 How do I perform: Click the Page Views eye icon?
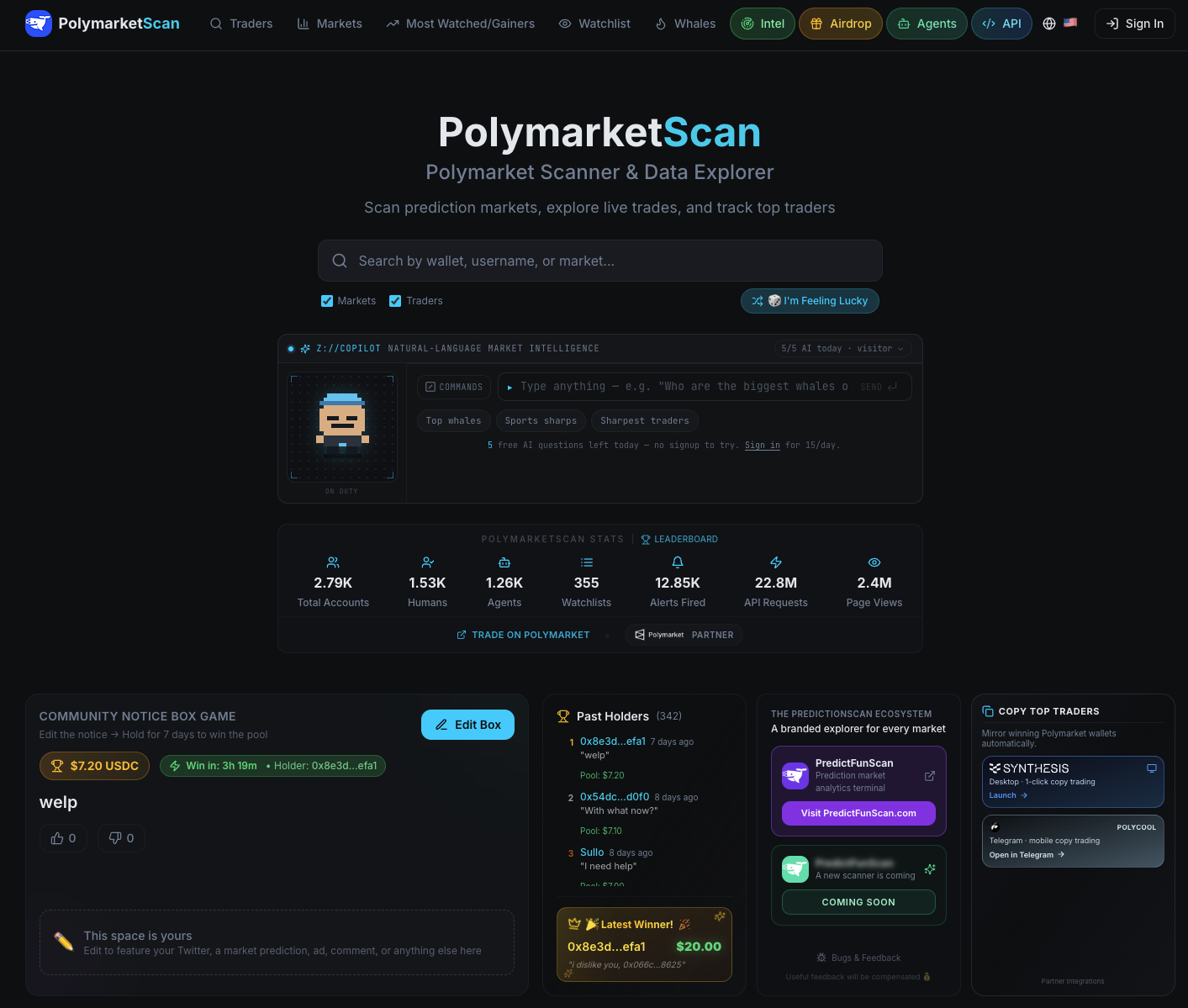874,562
